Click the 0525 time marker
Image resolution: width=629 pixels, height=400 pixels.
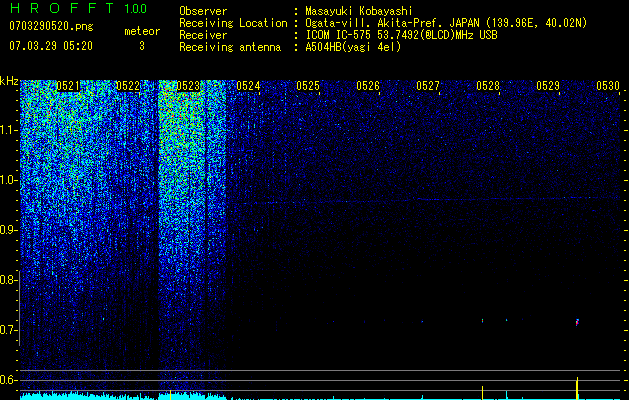[308, 86]
